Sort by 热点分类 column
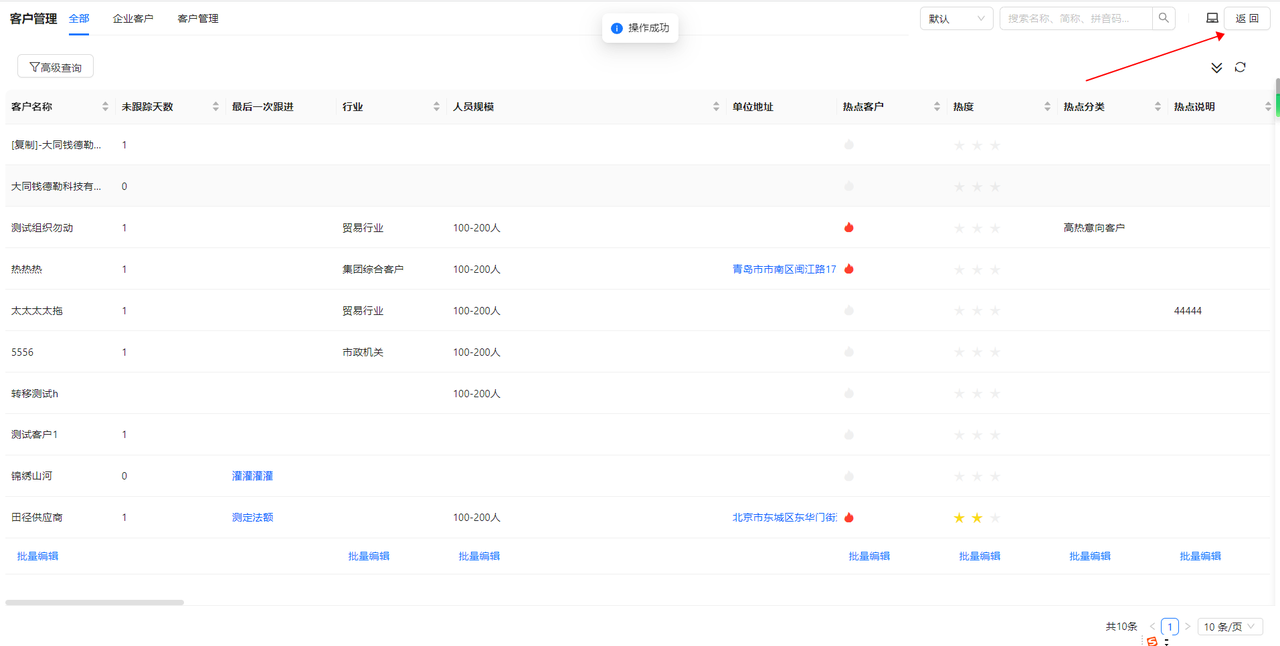Viewport: 1280px width, 646px height. coord(1158,107)
